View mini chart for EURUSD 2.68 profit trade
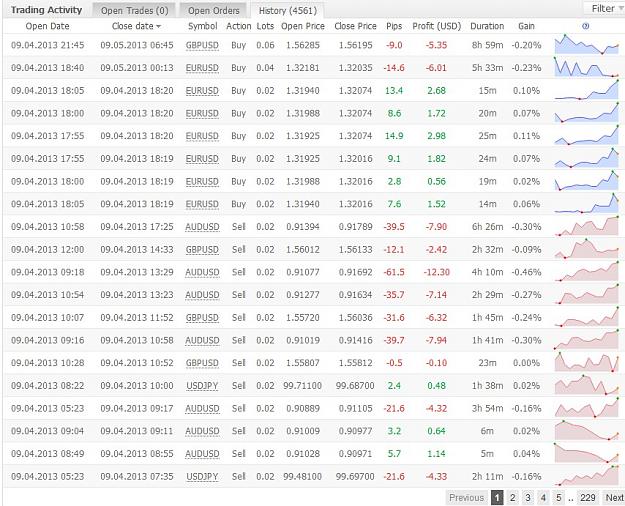The width and height of the screenshot is (625, 506). pos(586,90)
